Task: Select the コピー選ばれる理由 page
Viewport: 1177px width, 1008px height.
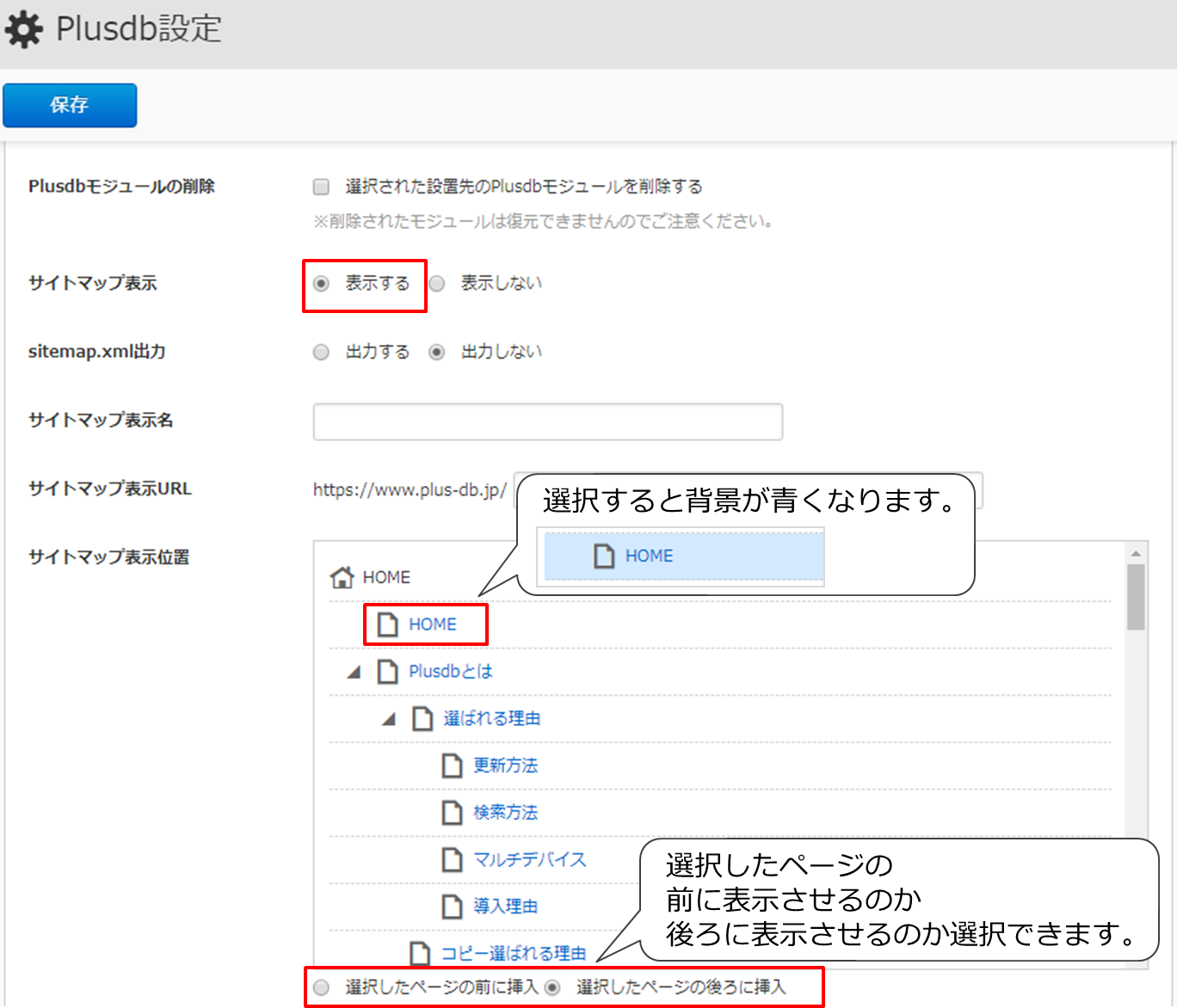Action: (x=514, y=953)
